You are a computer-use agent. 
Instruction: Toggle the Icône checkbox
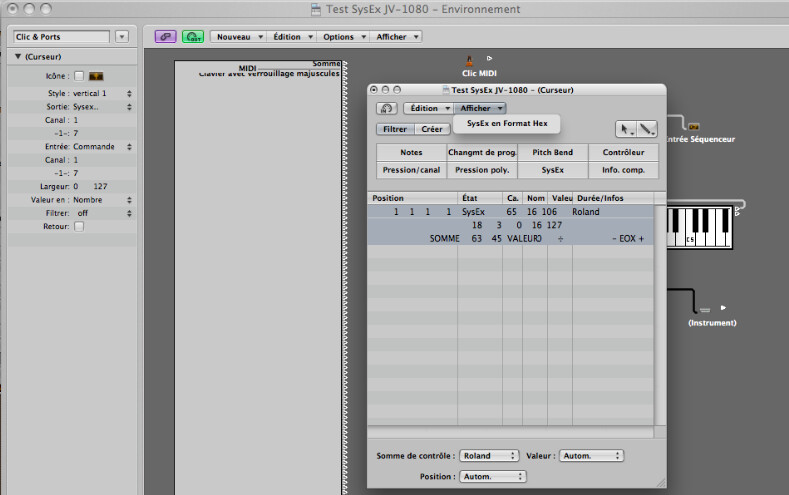(x=79, y=76)
